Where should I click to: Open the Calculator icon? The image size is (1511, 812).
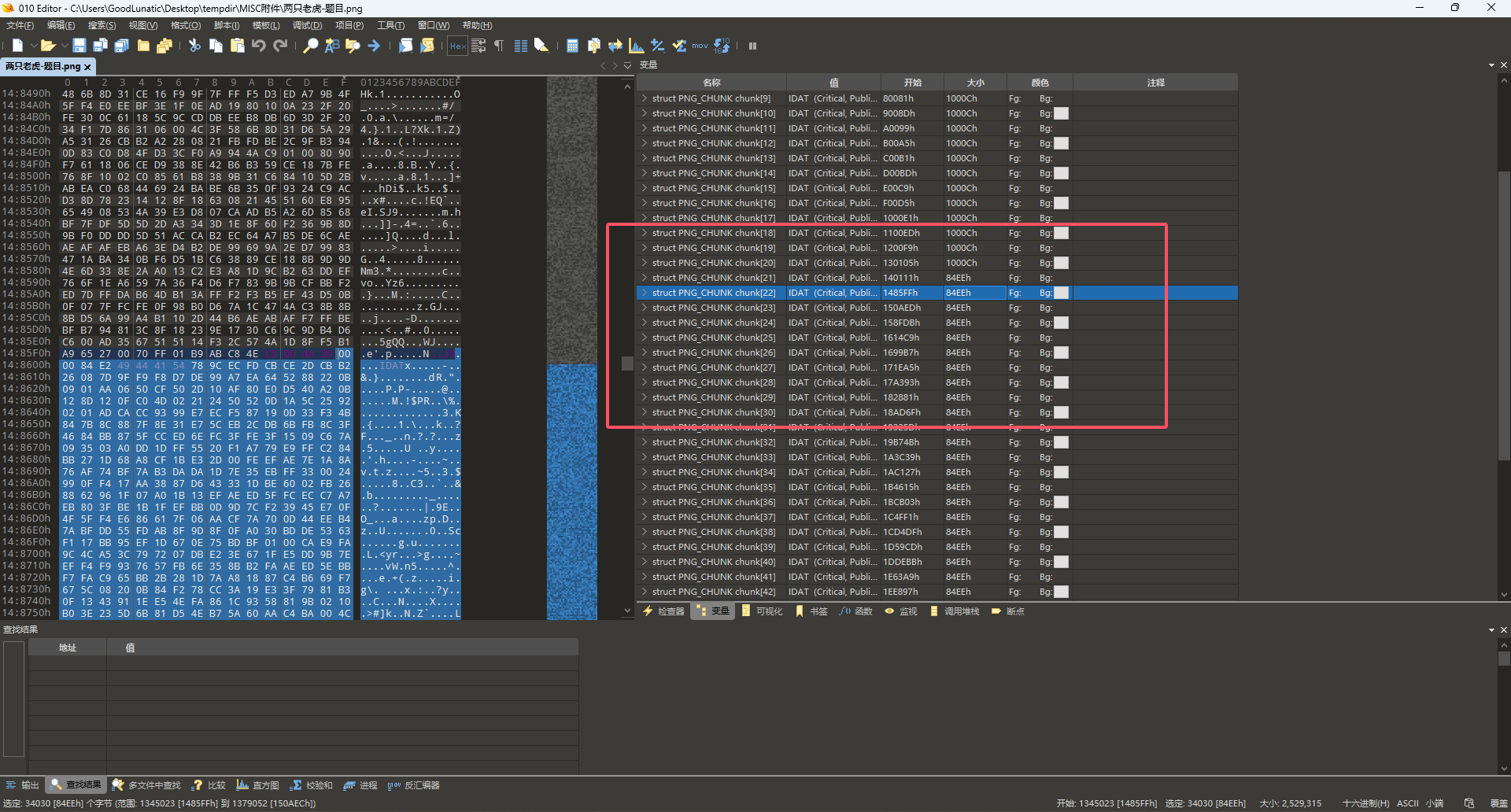coord(572,46)
